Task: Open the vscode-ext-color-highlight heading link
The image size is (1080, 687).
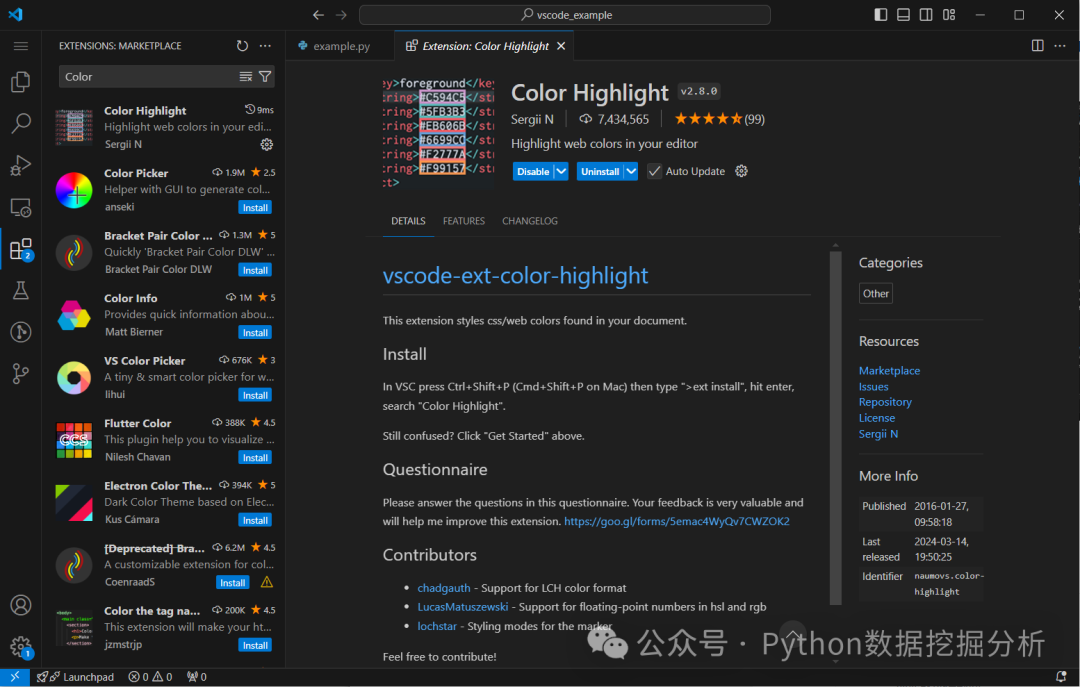Action: tap(515, 276)
